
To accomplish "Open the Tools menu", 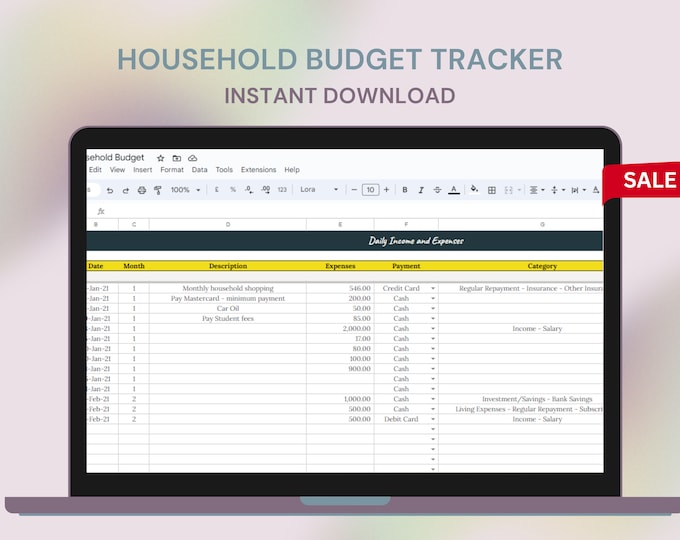I will pos(224,170).
